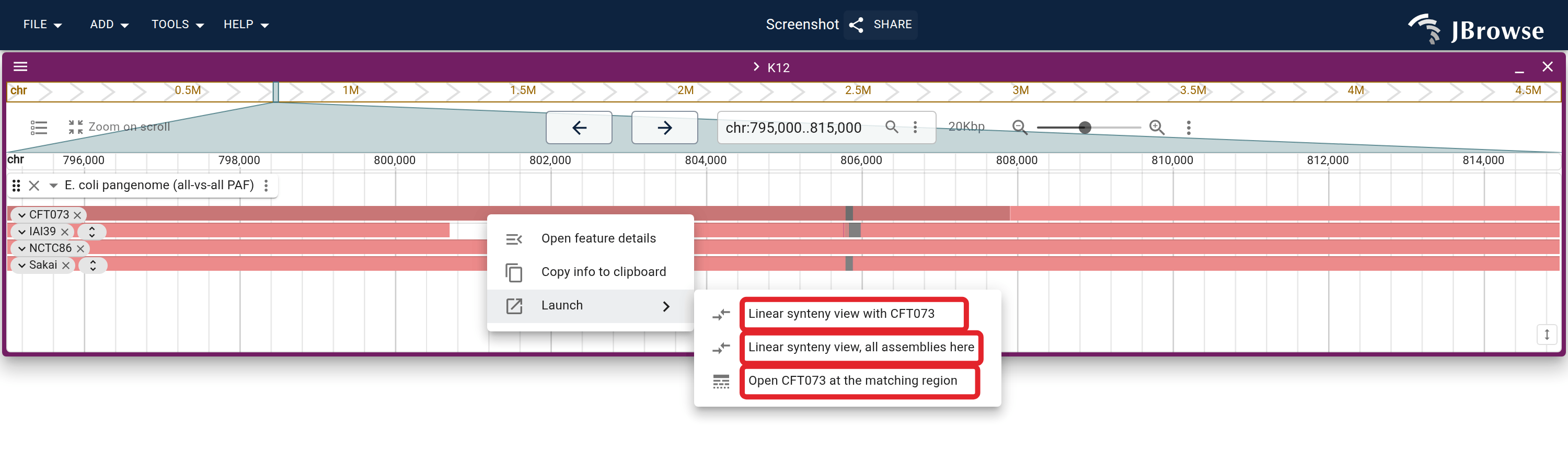Expand the CFT073 row dropdown
This screenshot has height=460, width=1568.
21,215
